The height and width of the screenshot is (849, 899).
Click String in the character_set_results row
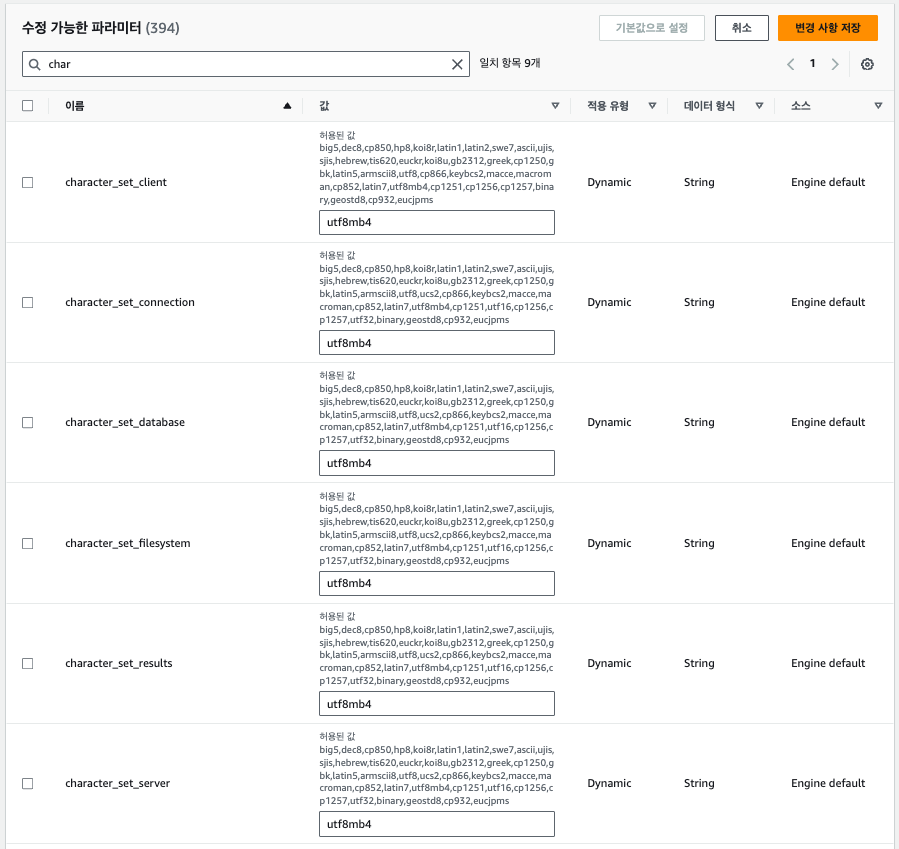pos(699,663)
